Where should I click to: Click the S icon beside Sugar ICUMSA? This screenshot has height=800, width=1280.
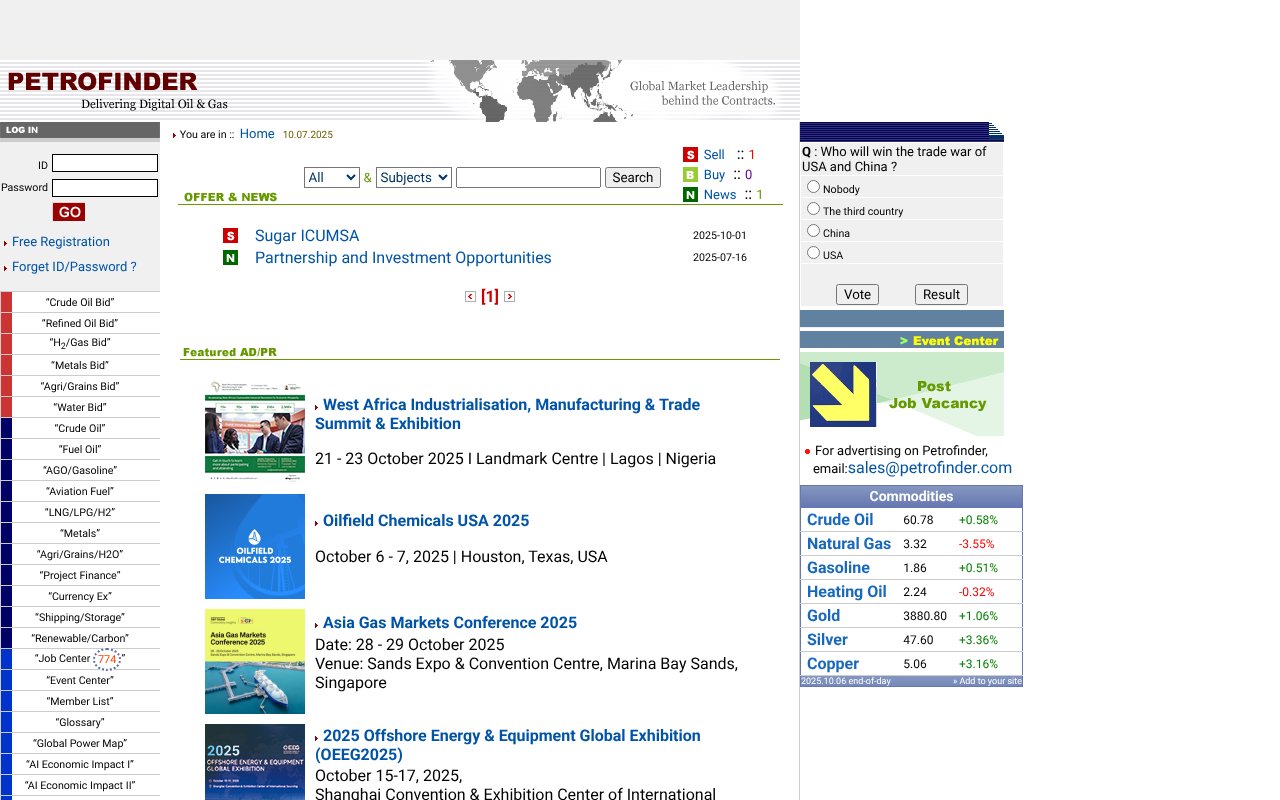click(230, 235)
